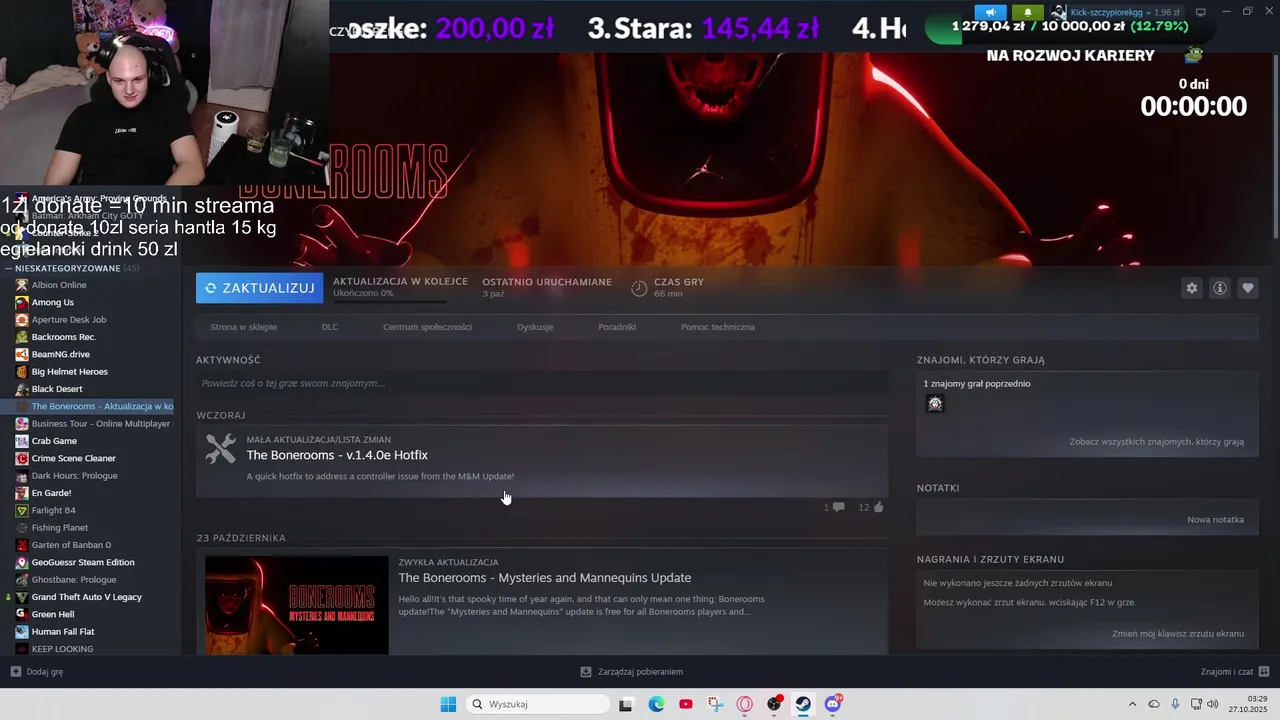The image size is (1280, 720).
Task: Open the Poradniki tab
Action: tap(617, 327)
